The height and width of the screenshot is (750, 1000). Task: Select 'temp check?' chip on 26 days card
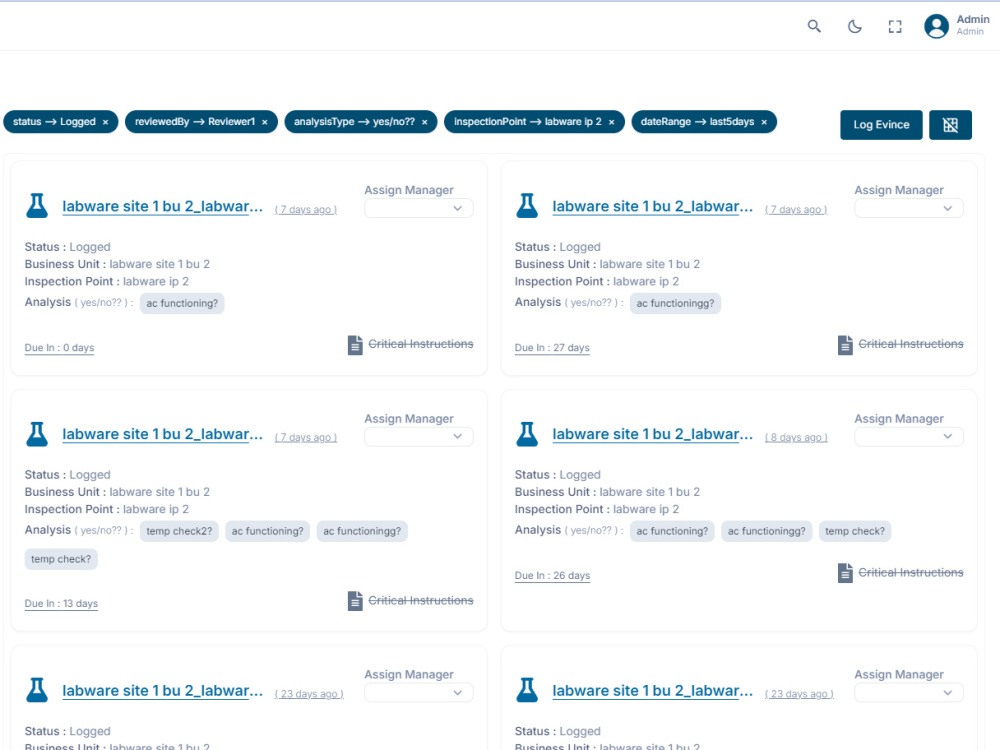(855, 531)
